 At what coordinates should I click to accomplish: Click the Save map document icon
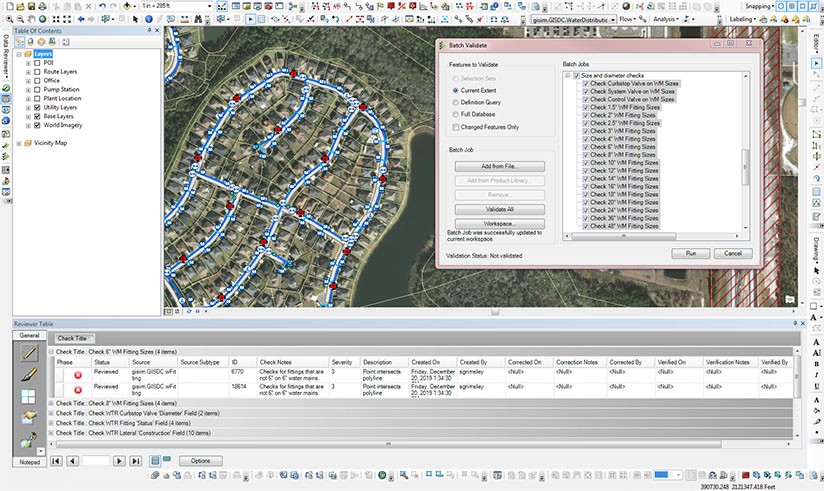[32, 6]
